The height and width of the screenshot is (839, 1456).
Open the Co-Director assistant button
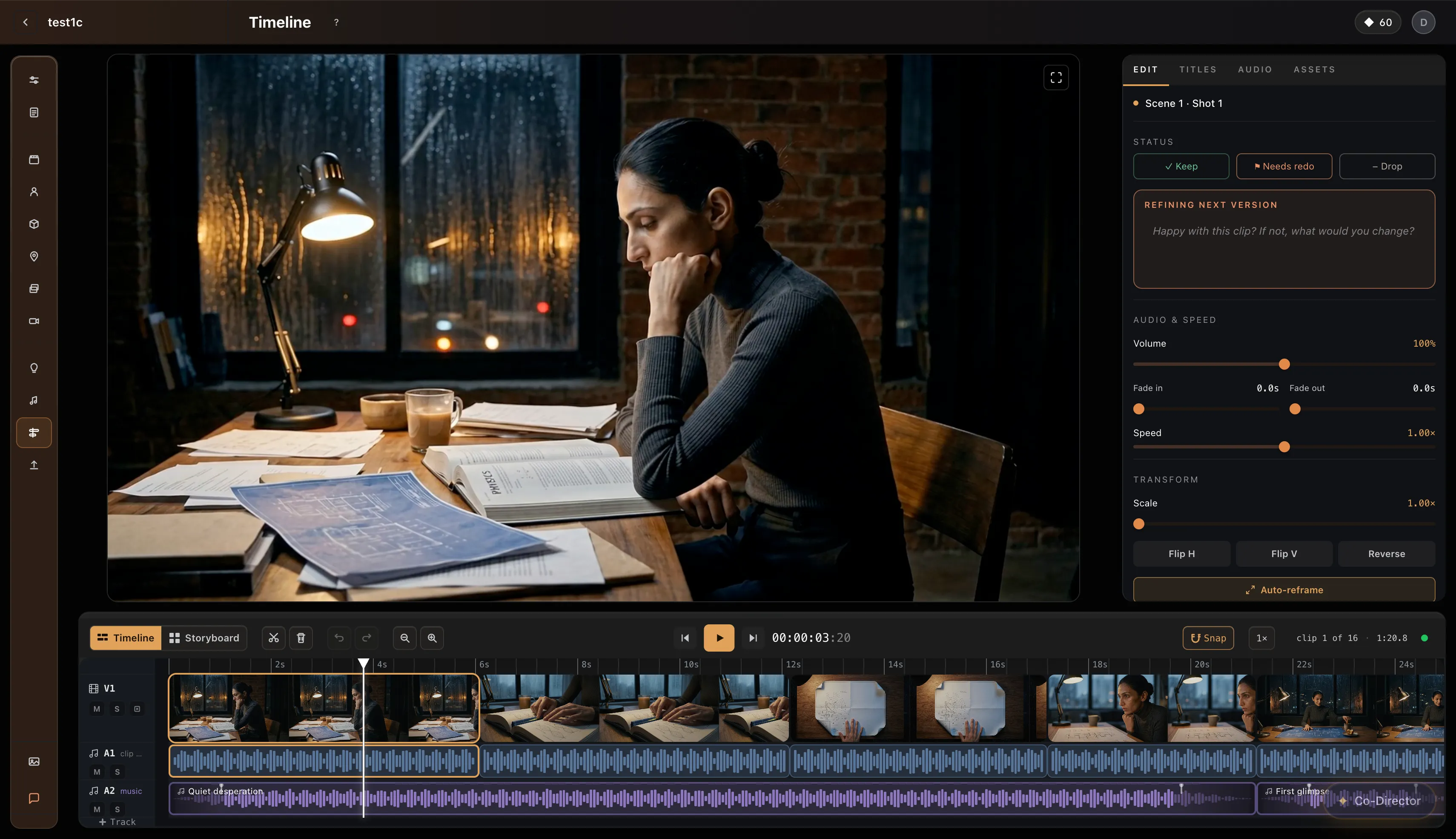pos(1380,801)
